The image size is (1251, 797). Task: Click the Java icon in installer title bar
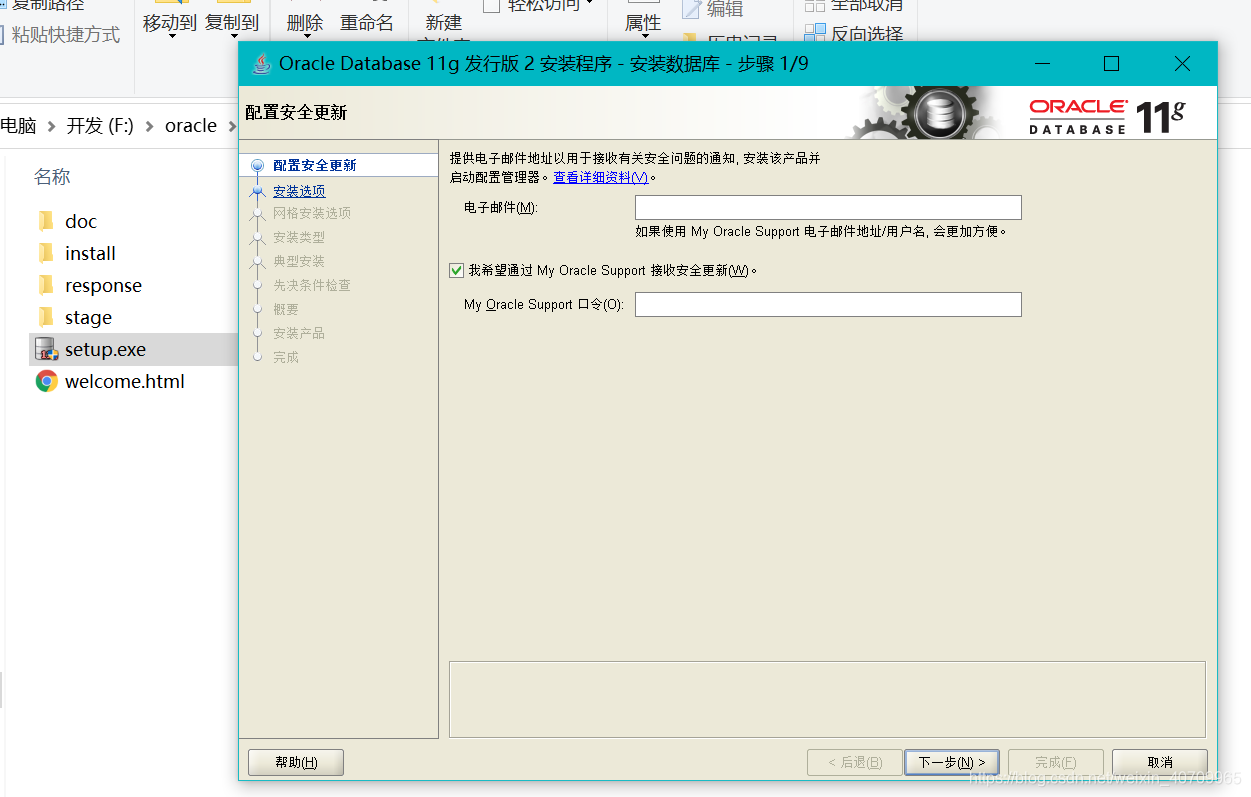click(261, 64)
